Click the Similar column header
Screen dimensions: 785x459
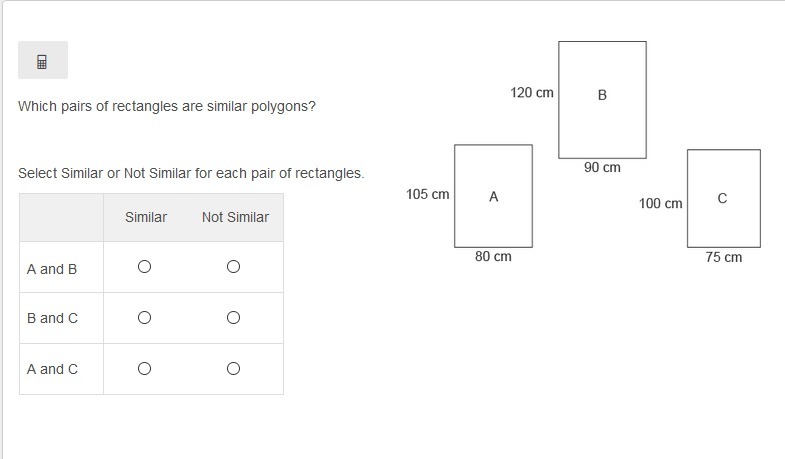pyautogui.click(x=146, y=217)
